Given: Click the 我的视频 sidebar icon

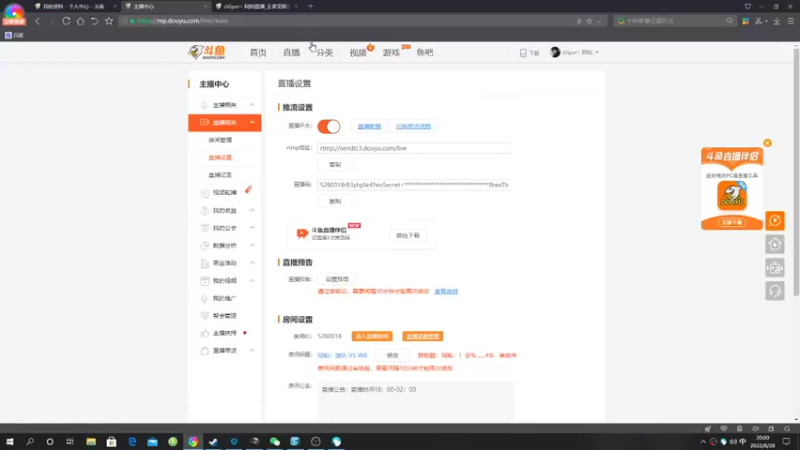Looking at the screenshot, I should tap(205, 281).
